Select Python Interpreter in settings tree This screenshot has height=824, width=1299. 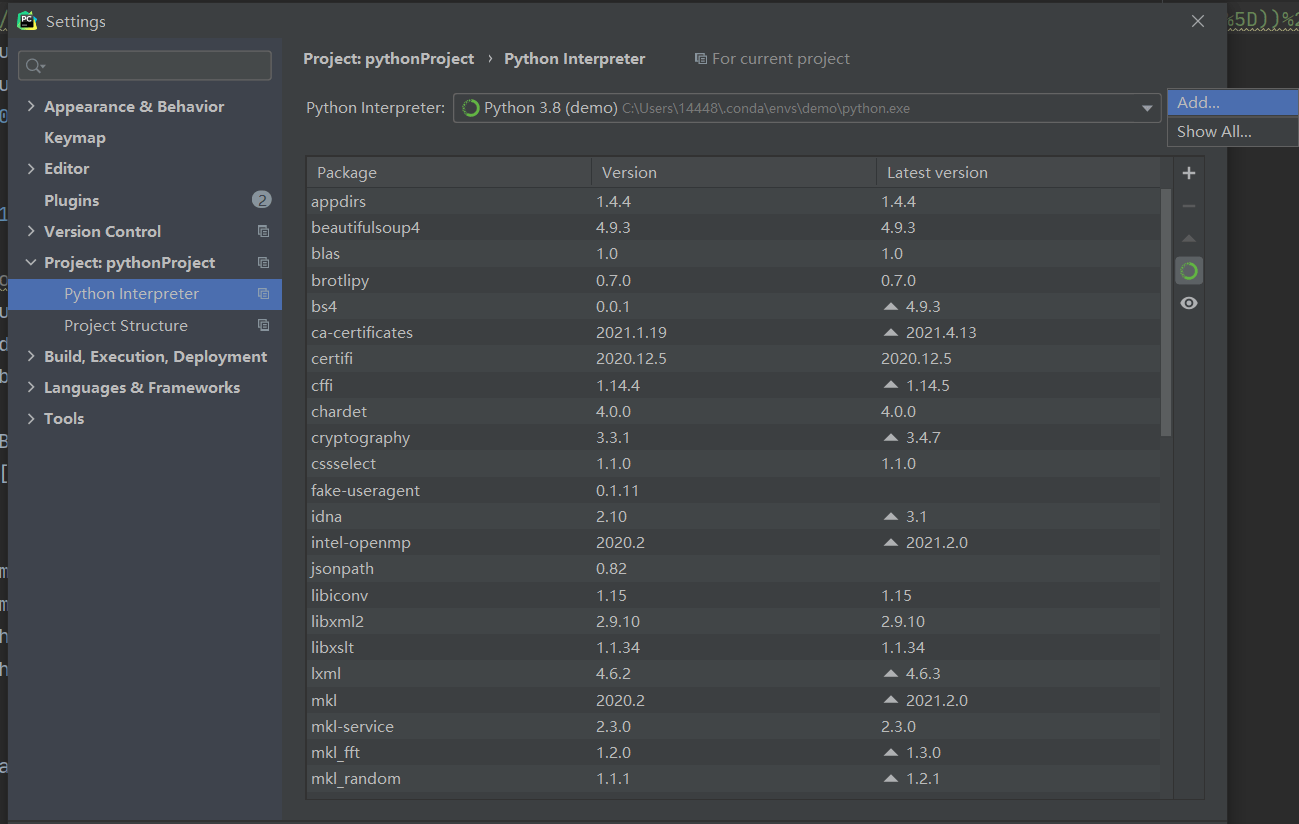coord(145,294)
